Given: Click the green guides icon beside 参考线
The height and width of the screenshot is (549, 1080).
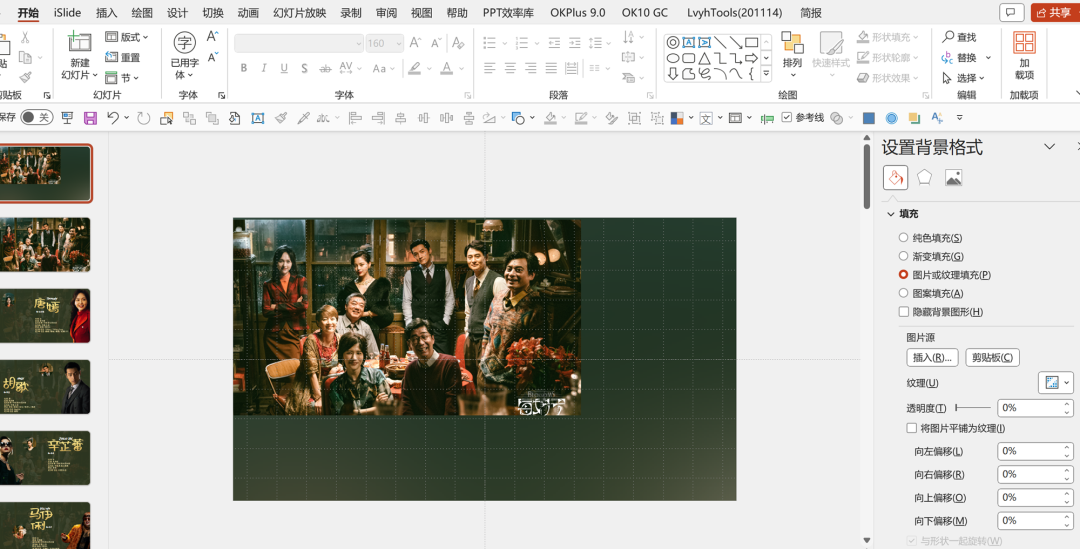Looking at the screenshot, I should click(767, 118).
